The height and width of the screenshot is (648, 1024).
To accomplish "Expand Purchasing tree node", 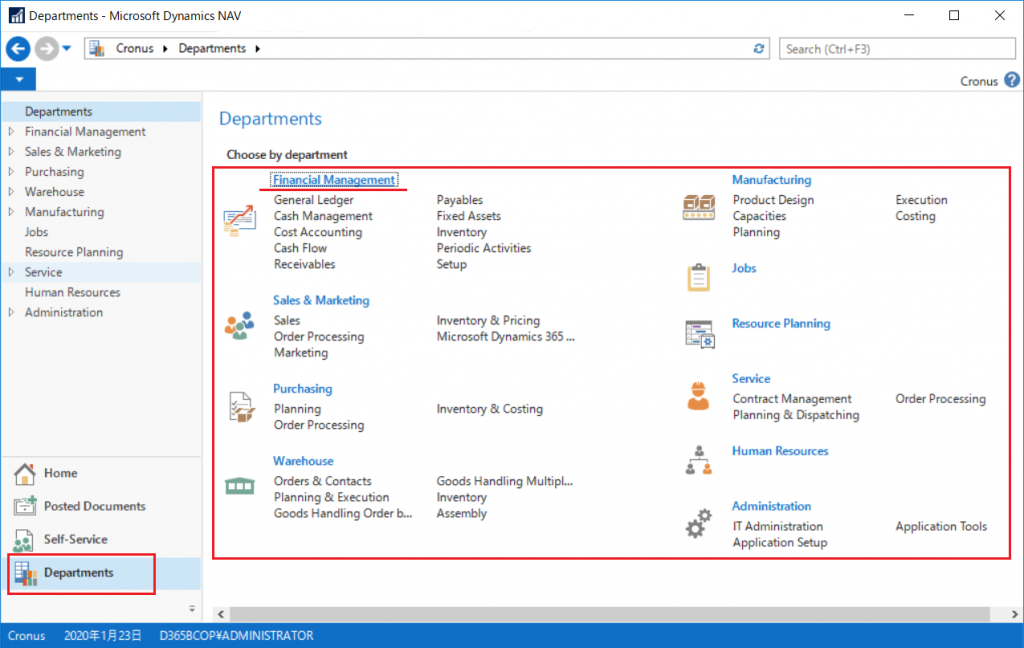I will click(x=11, y=172).
